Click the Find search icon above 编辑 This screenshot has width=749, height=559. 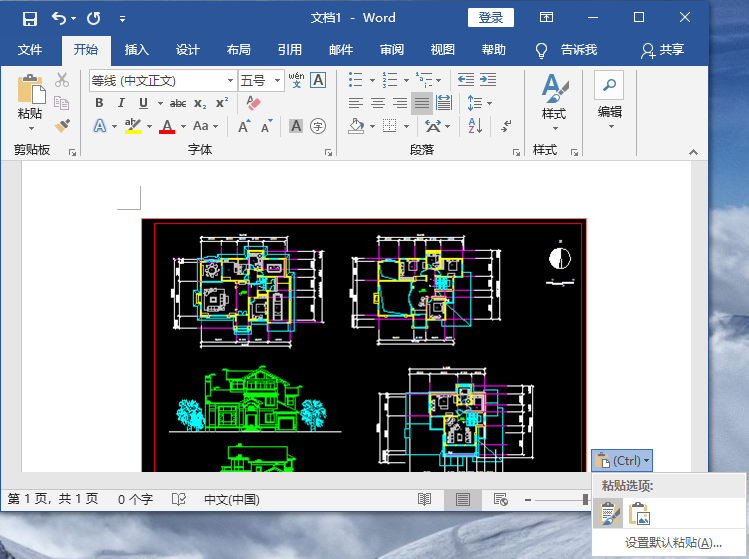point(609,85)
